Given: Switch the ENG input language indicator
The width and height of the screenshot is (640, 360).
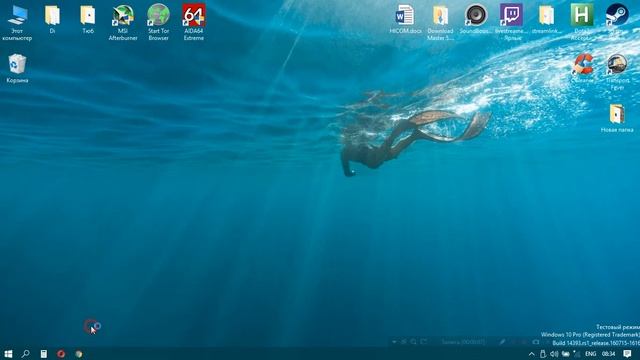Looking at the screenshot, I should (590, 354).
